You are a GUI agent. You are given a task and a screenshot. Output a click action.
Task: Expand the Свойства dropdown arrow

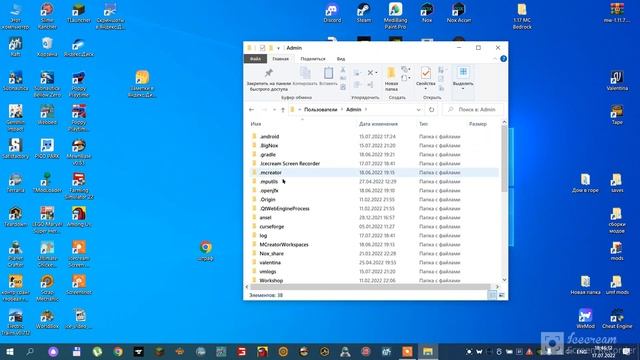425,89
